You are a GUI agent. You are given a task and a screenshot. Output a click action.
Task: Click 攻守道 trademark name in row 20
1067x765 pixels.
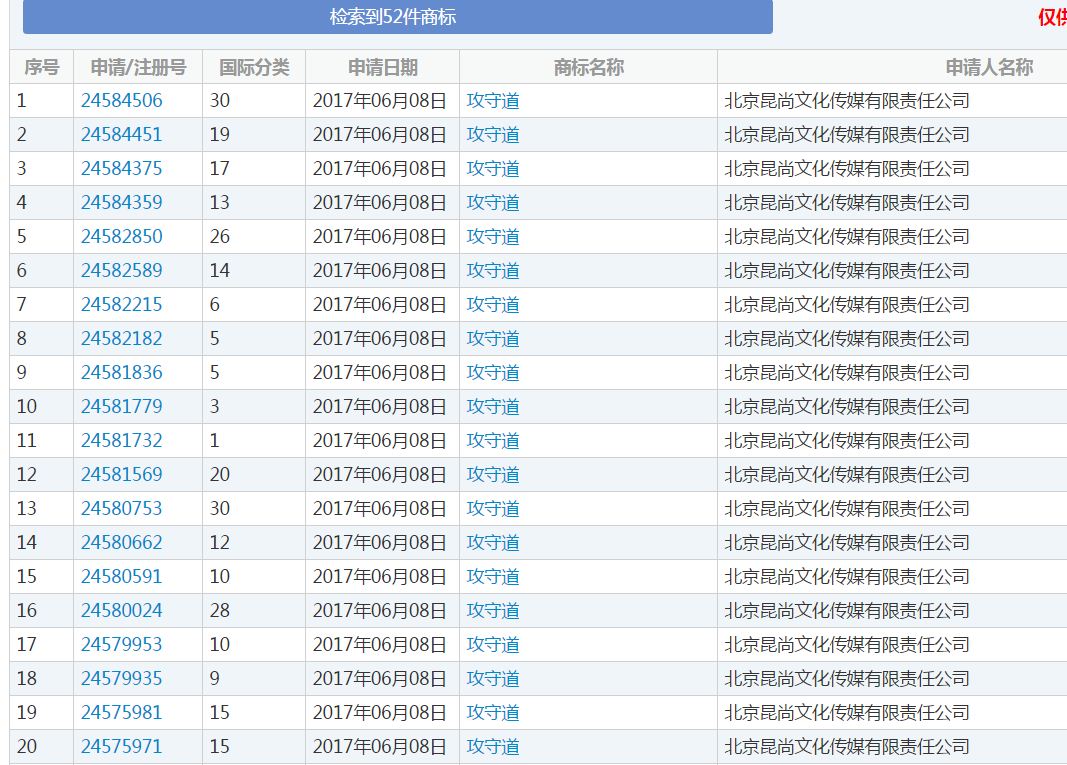[x=493, y=747]
